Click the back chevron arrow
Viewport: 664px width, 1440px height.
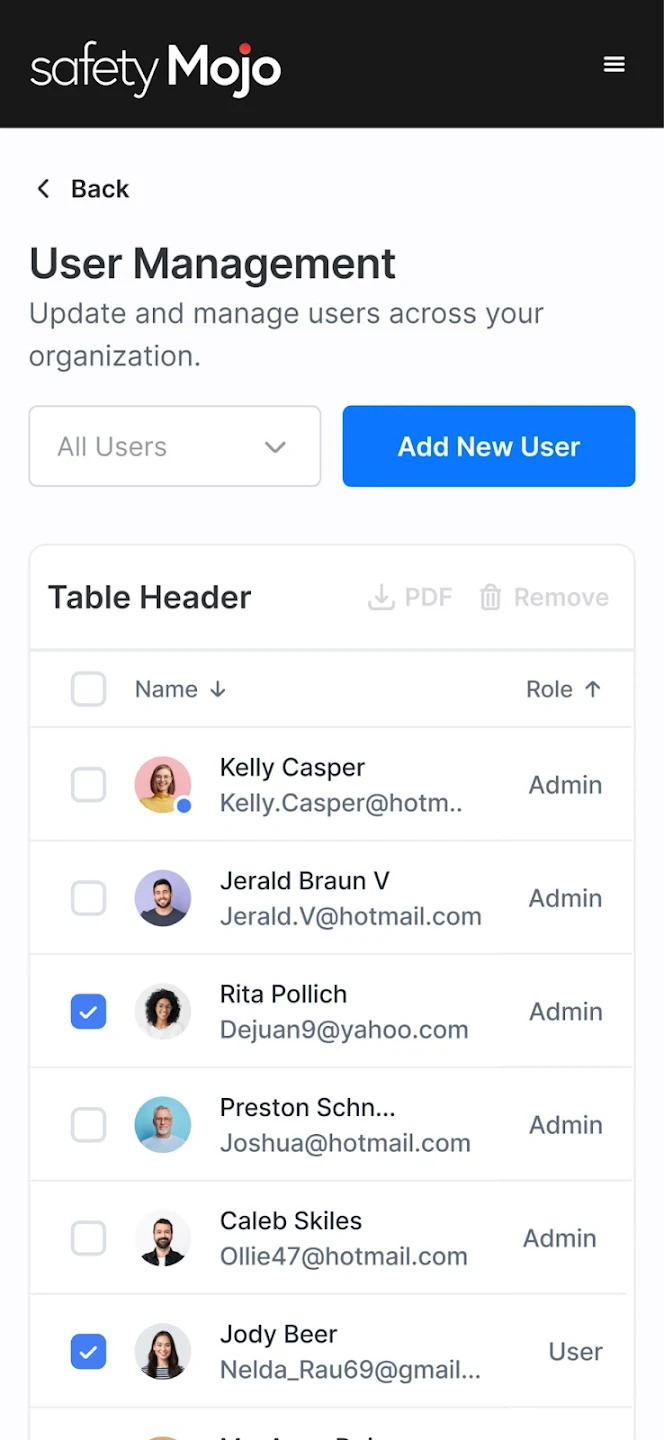pyautogui.click(x=42, y=188)
